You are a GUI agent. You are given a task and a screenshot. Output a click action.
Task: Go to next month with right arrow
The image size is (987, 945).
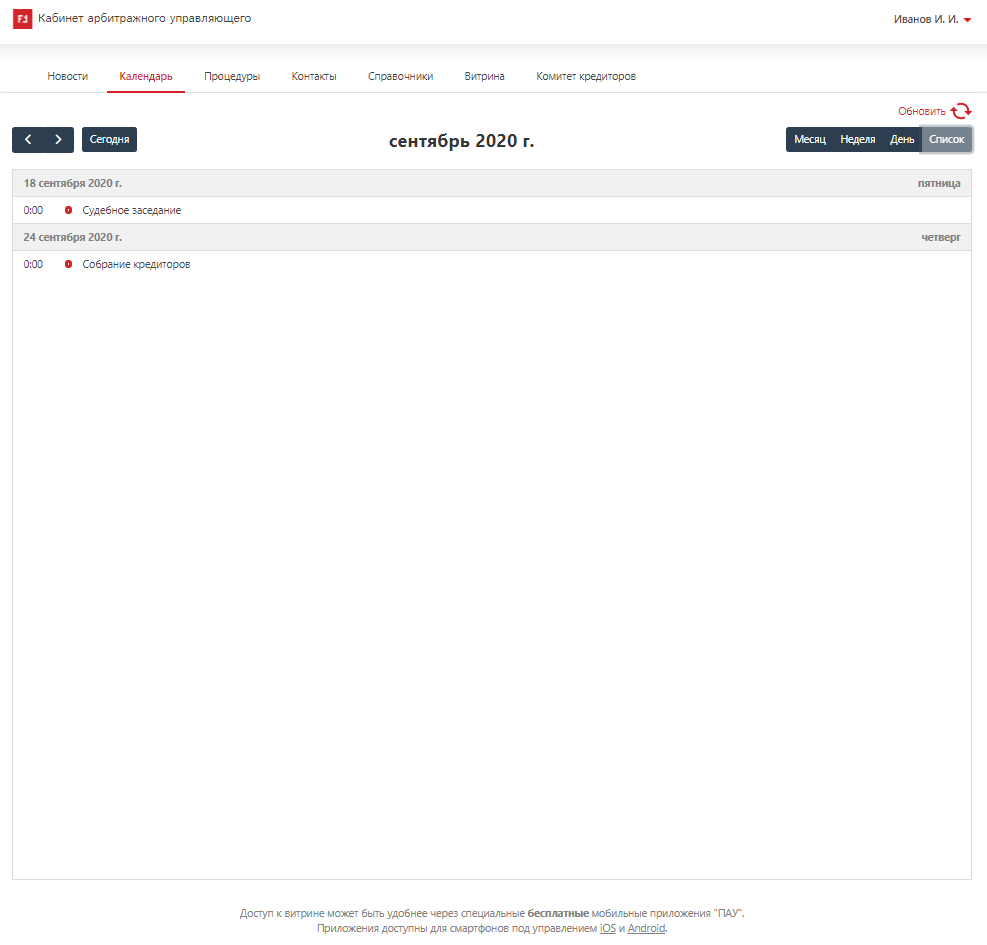(x=58, y=140)
